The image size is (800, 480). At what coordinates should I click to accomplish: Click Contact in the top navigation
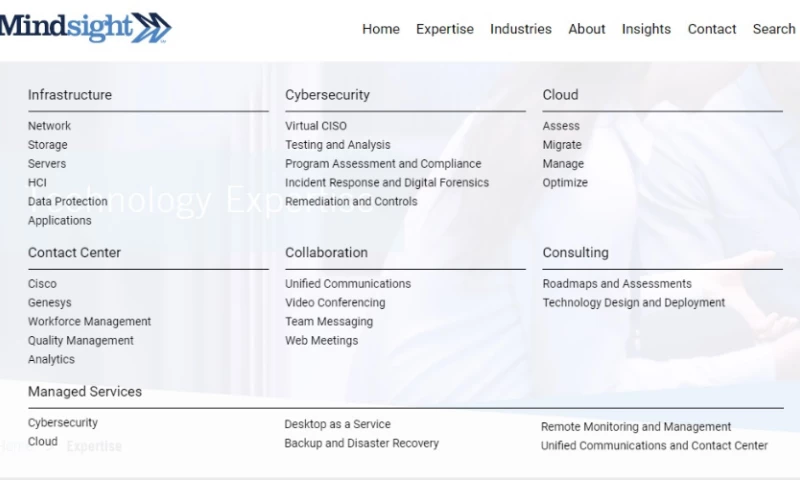click(712, 29)
